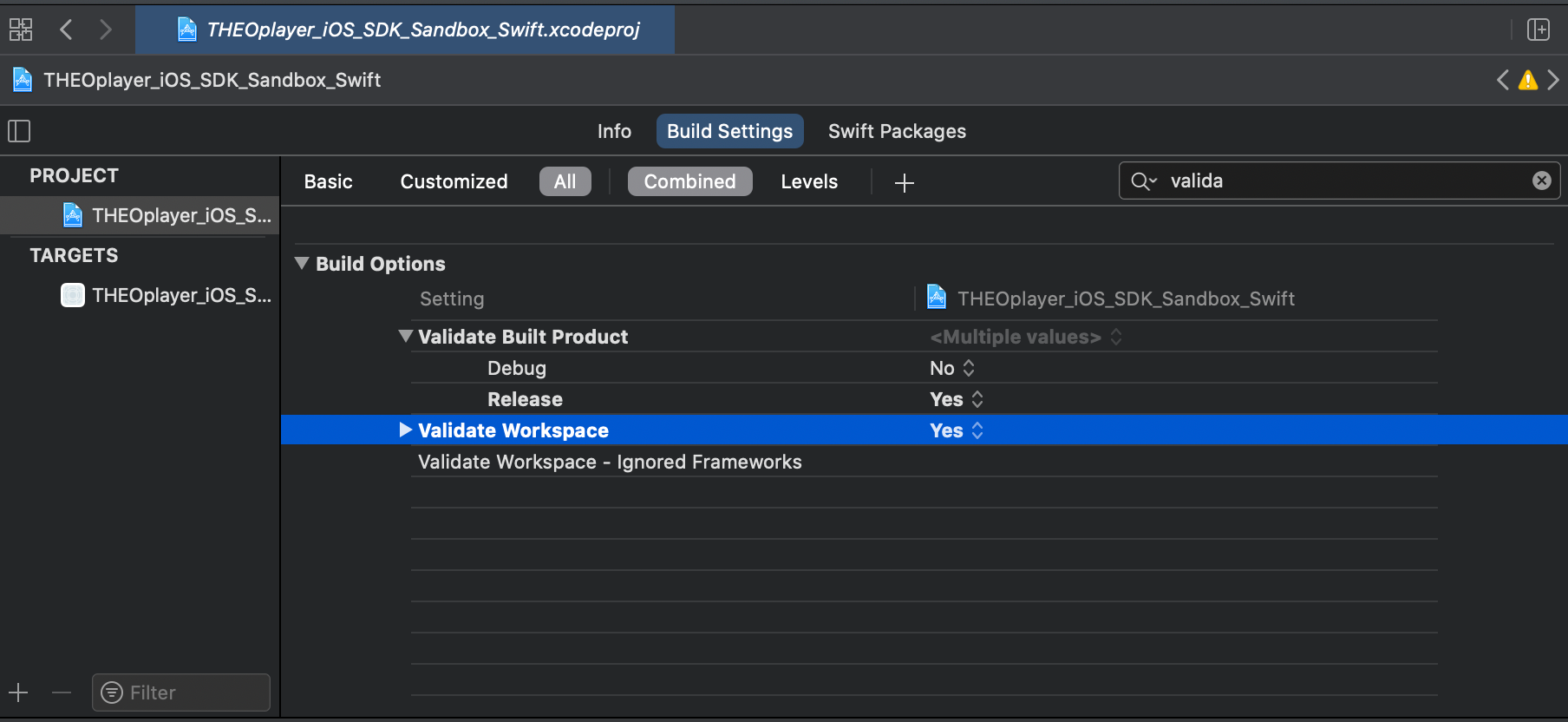
Task: Add a new target with plus button
Action: [18, 692]
